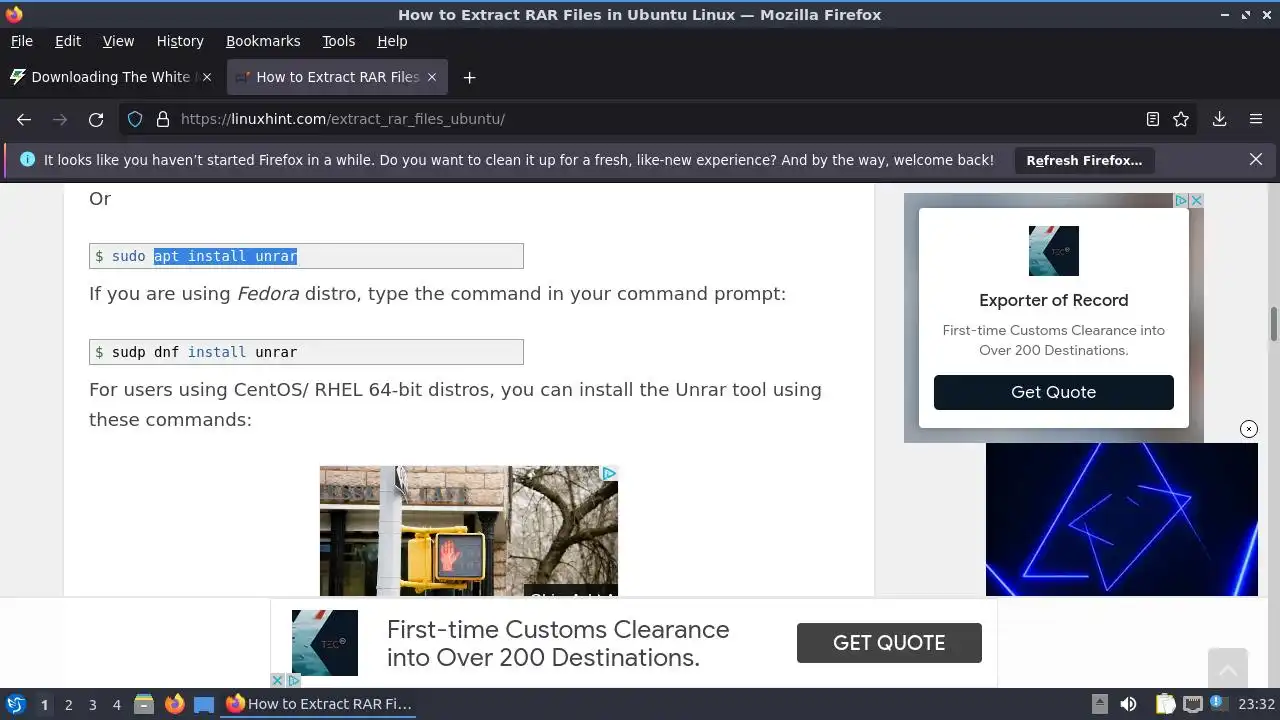Switch to workspace 2 in taskbar
Viewport: 1280px width, 720px height.
pyautogui.click(x=68, y=704)
